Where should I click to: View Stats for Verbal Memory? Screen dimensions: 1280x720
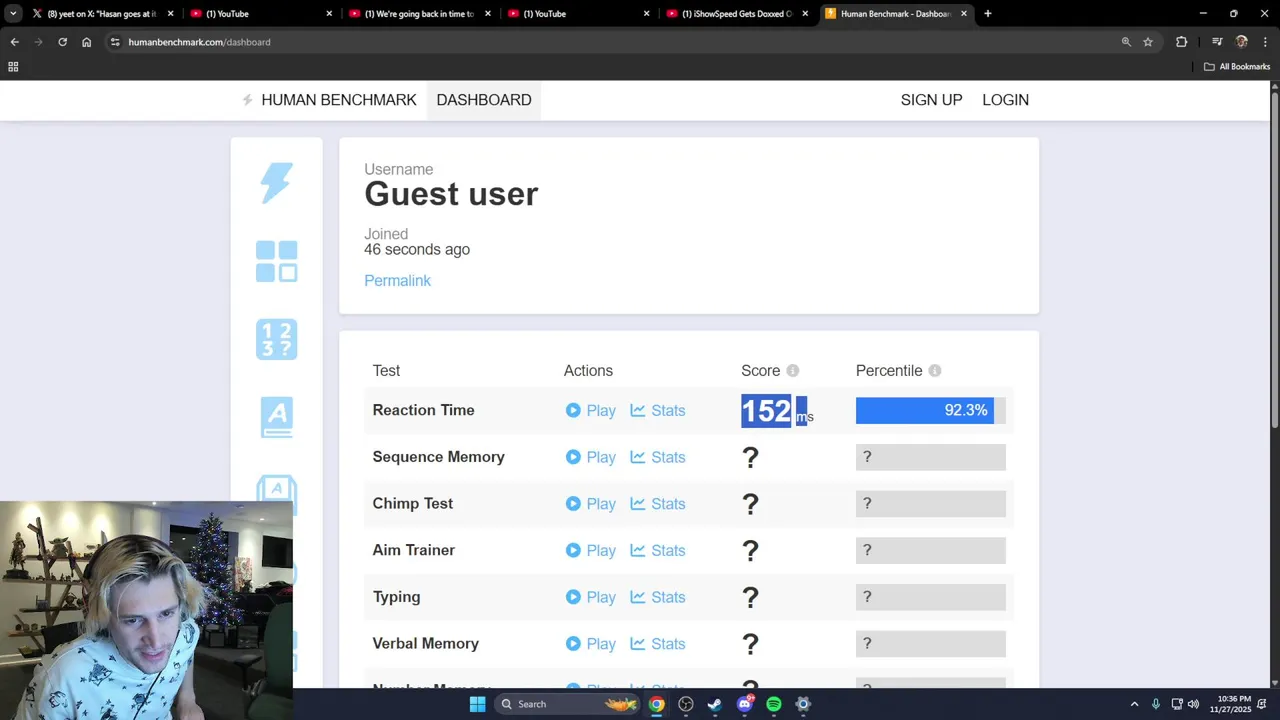[x=658, y=644]
